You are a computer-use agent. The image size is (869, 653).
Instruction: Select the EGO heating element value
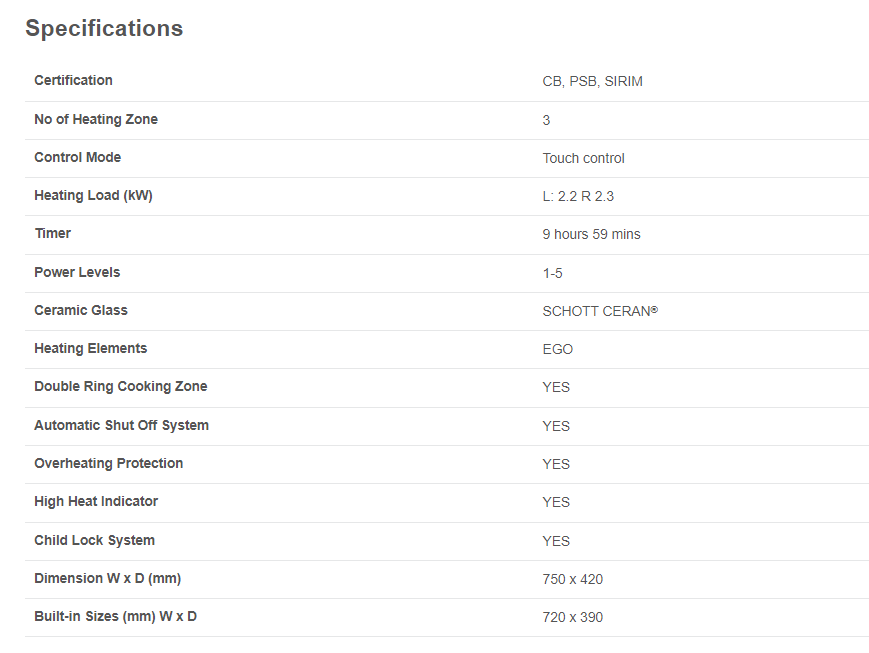click(558, 349)
